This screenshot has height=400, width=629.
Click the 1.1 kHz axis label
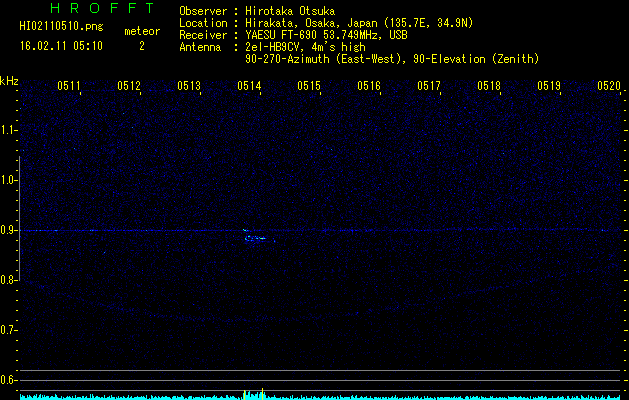[x=8, y=130]
